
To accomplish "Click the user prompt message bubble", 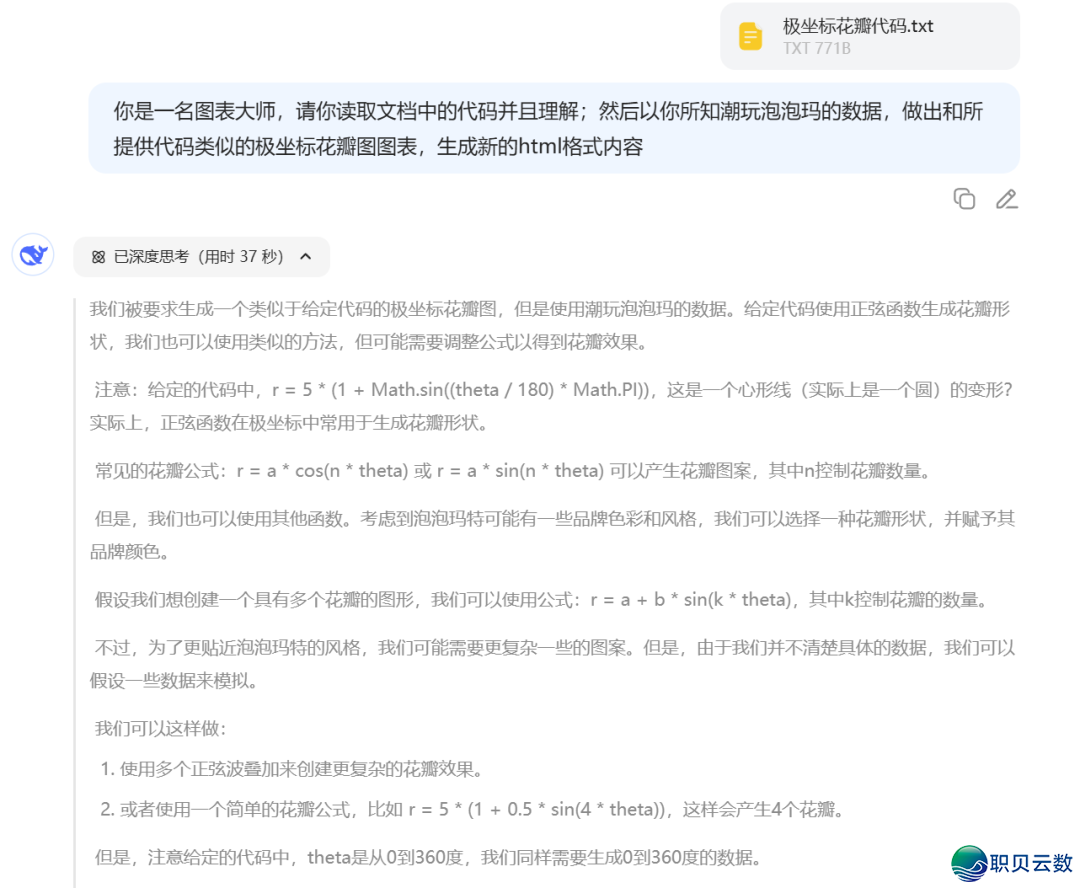I will tap(554, 128).
